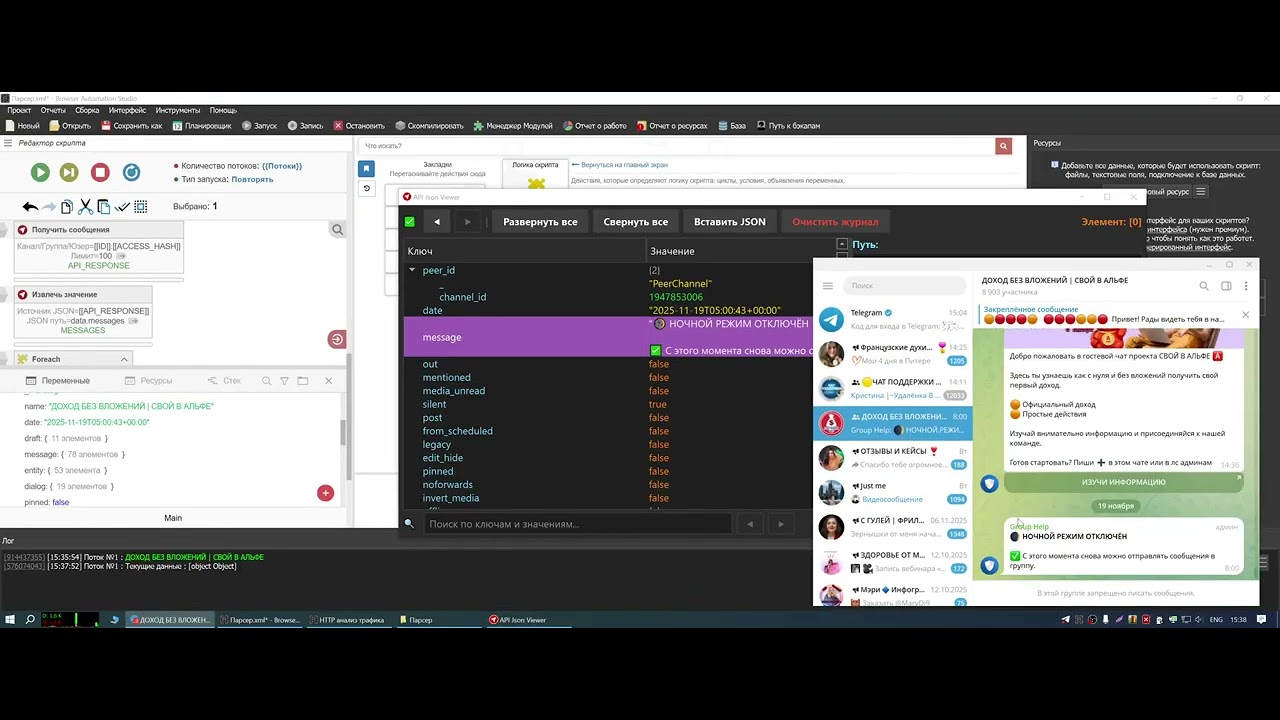This screenshot has width=1280, height=720.
Task: Click the blue bookmark icon
Action: 367,169
